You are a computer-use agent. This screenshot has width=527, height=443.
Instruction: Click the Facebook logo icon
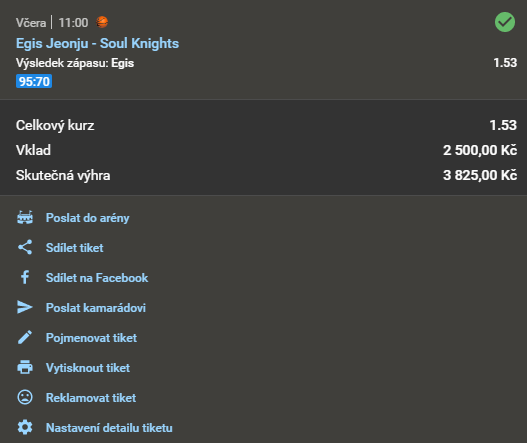click(x=25, y=278)
